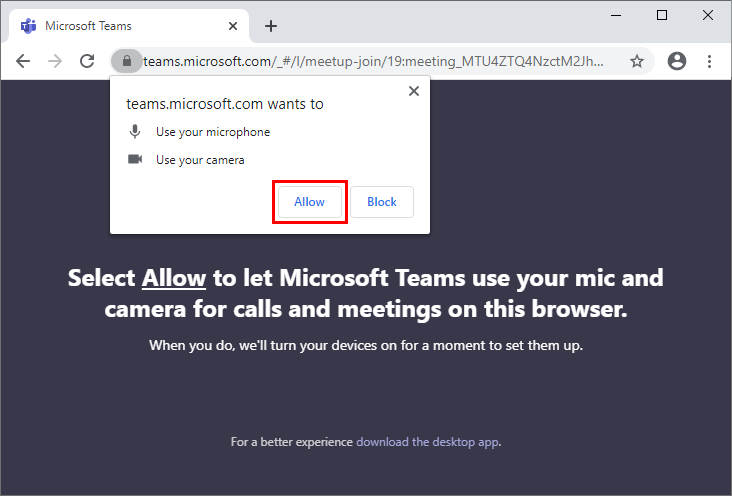Open a new tab with the plus button

[x=271, y=26]
